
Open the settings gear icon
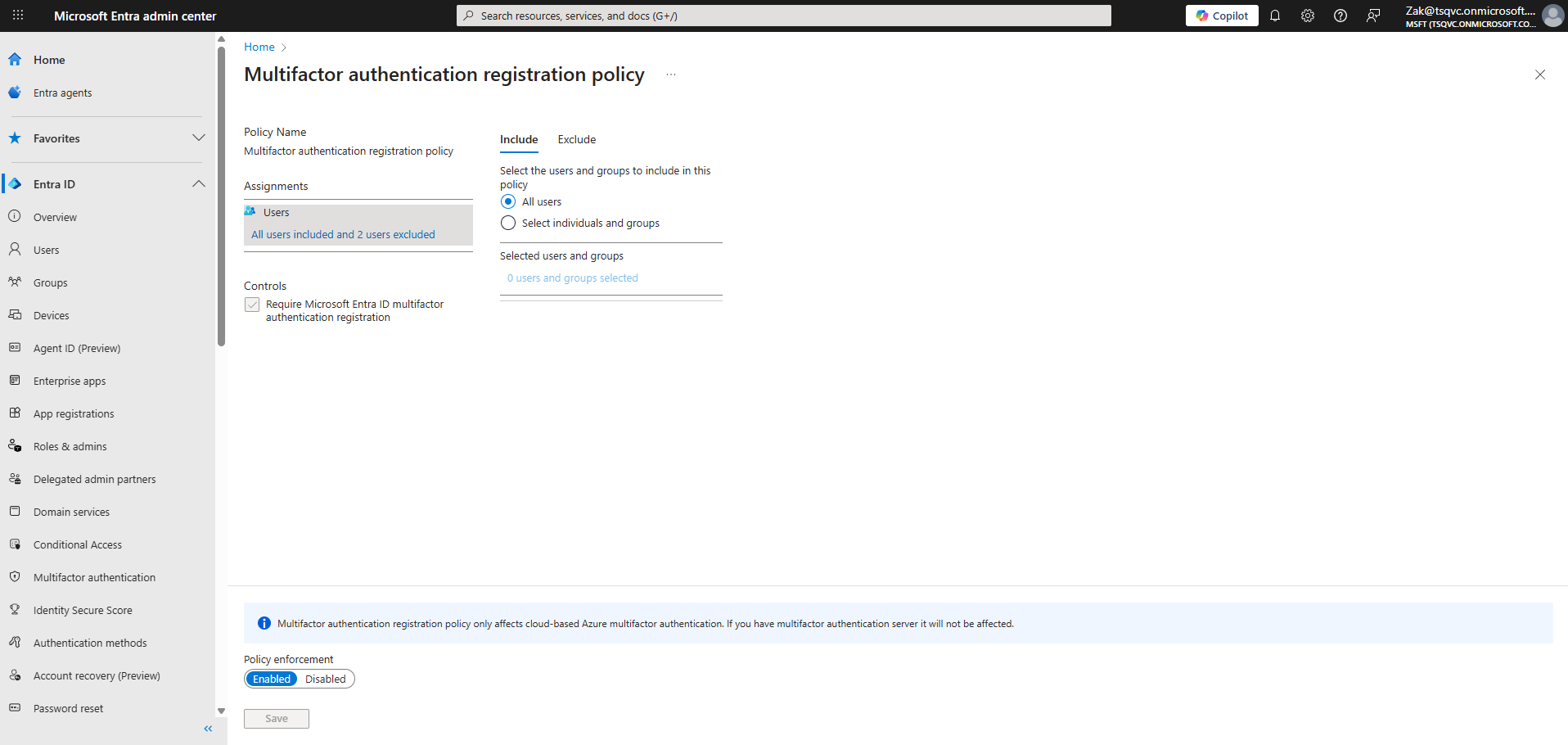point(1307,16)
